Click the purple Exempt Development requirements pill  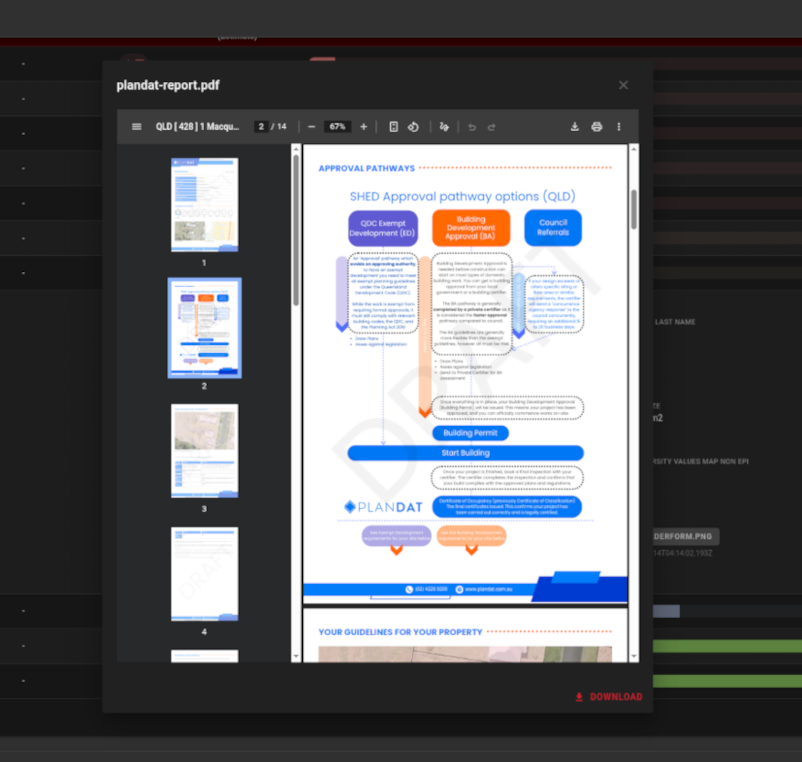396,535
